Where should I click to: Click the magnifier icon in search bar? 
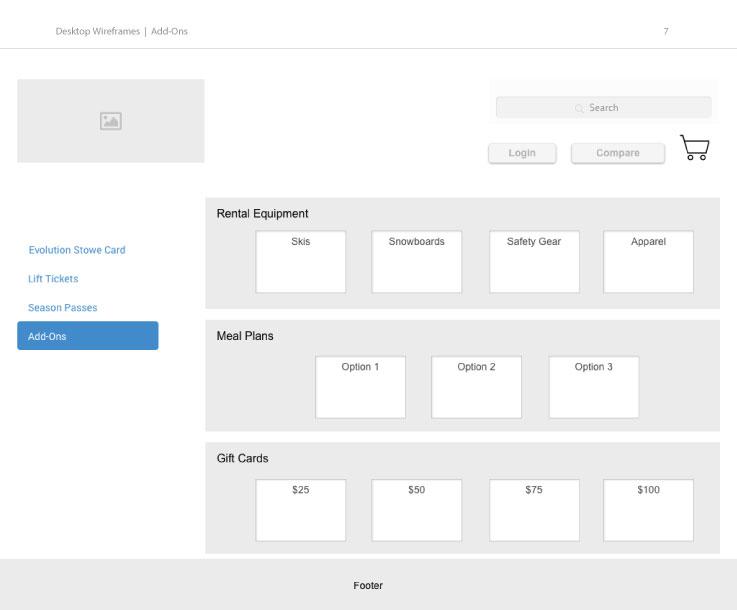point(580,108)
